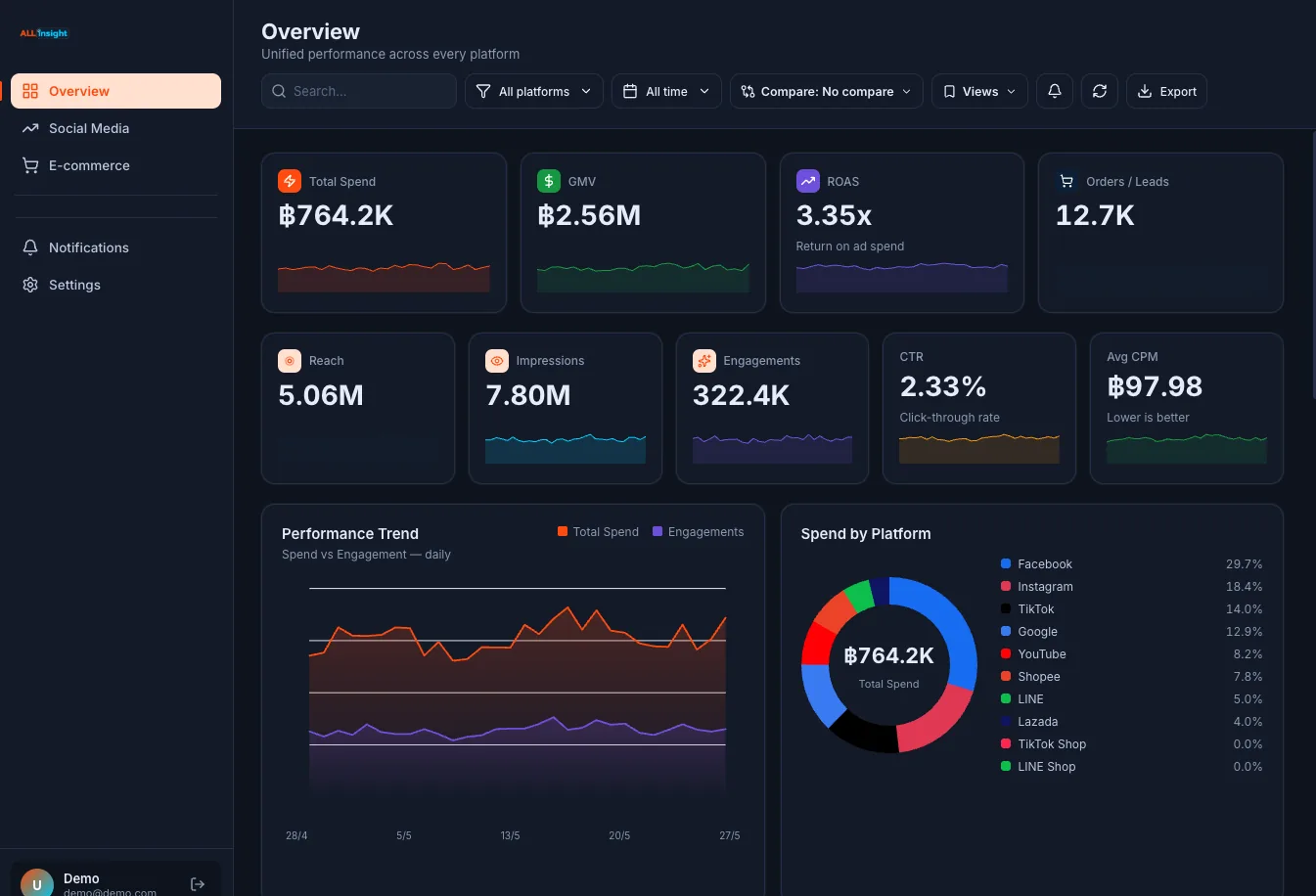Click the YouTube red legend dot
The image size is (1316, 896).
[1006, 654]
